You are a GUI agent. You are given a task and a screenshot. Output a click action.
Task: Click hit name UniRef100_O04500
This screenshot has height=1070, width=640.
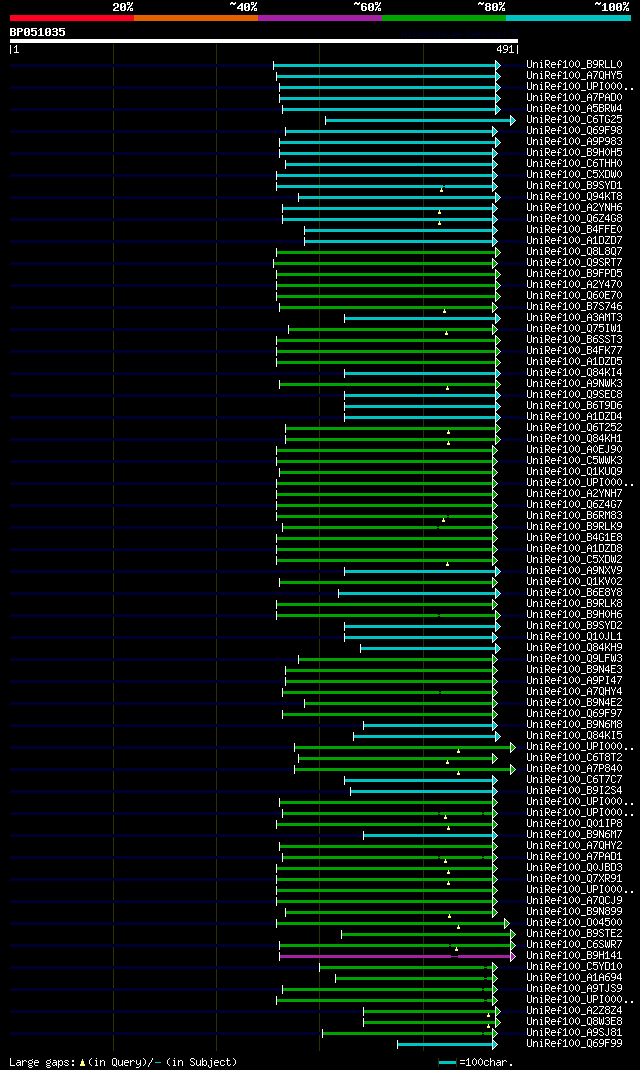coord(574,922)
